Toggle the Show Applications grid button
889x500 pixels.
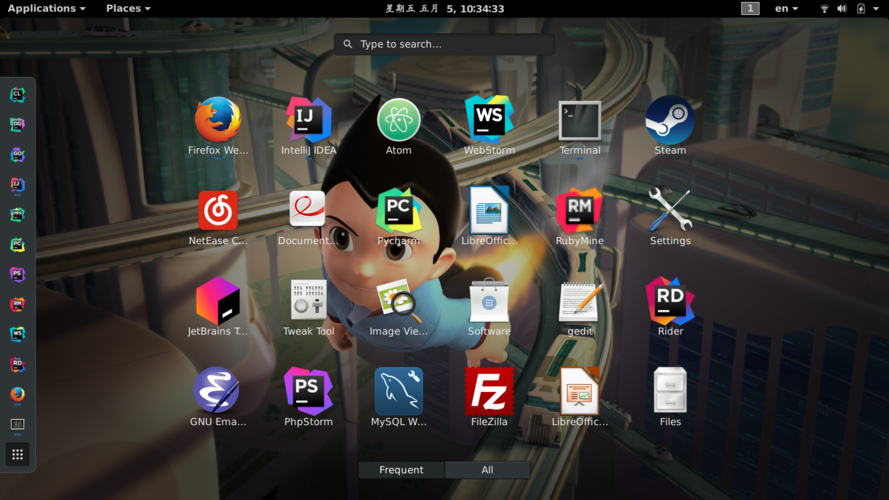(x=18, y=455)
